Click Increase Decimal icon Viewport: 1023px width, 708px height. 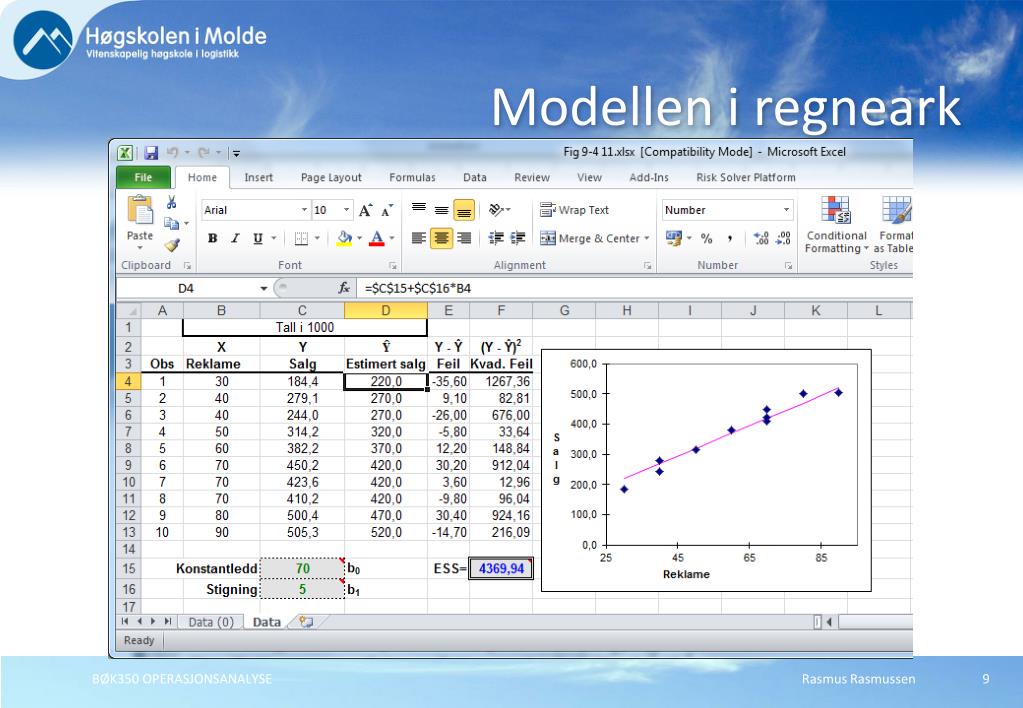click(x=761, y=239)
